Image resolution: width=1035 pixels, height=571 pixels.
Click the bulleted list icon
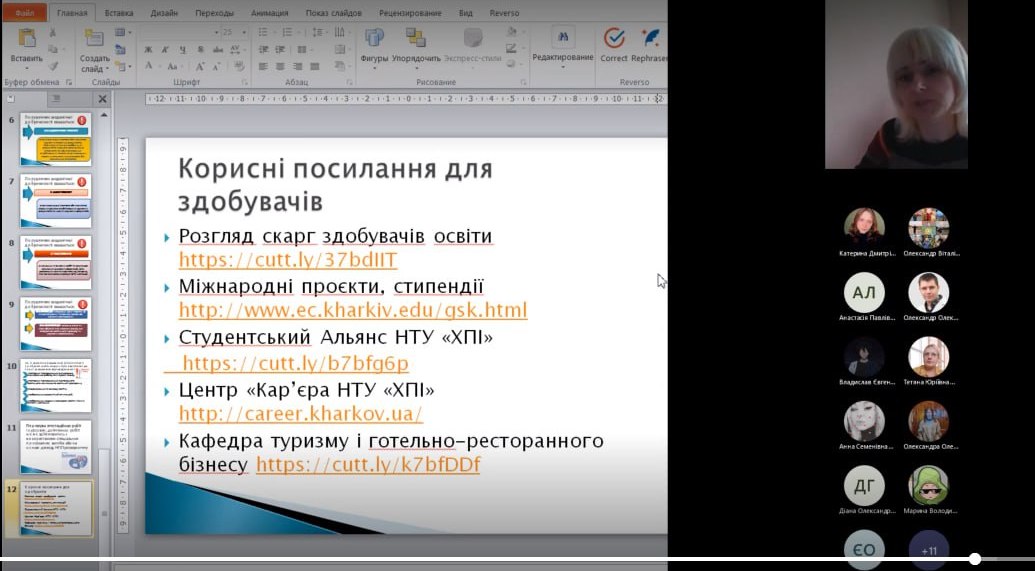263,32
